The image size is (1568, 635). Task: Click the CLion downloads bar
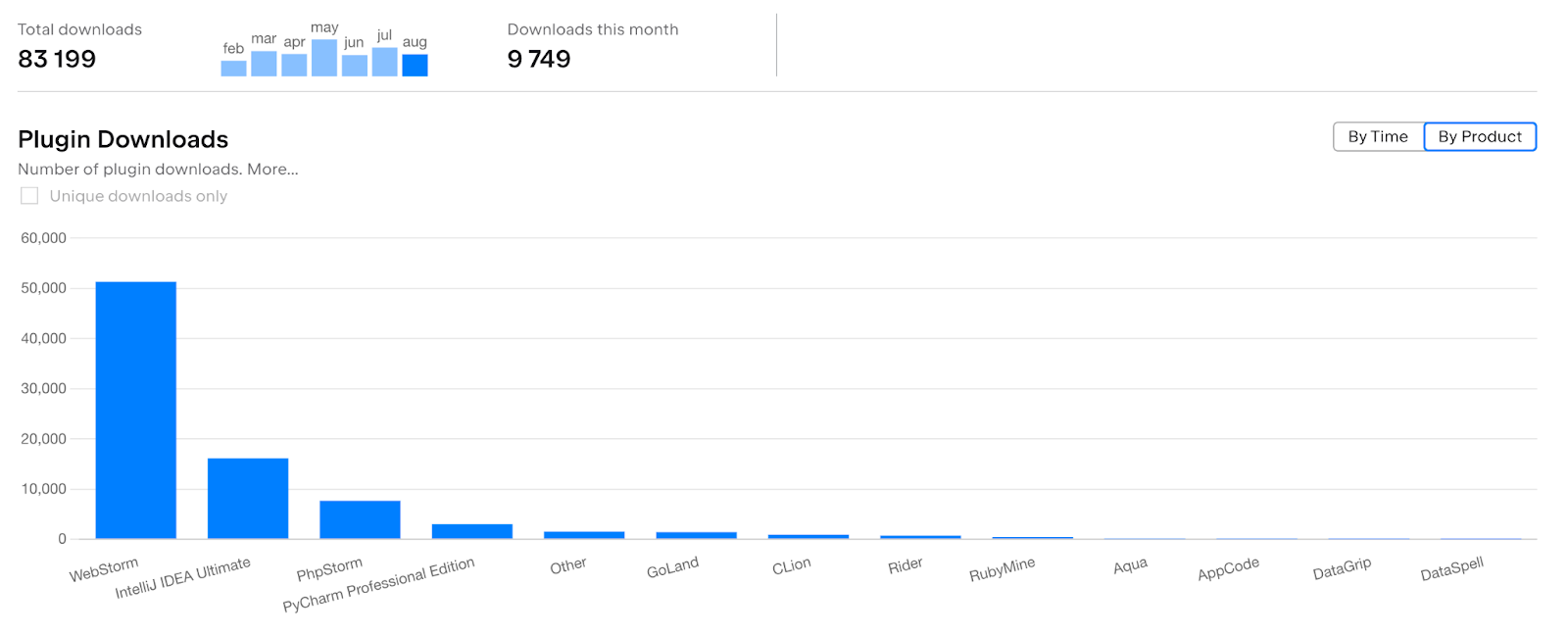[808, 536]
